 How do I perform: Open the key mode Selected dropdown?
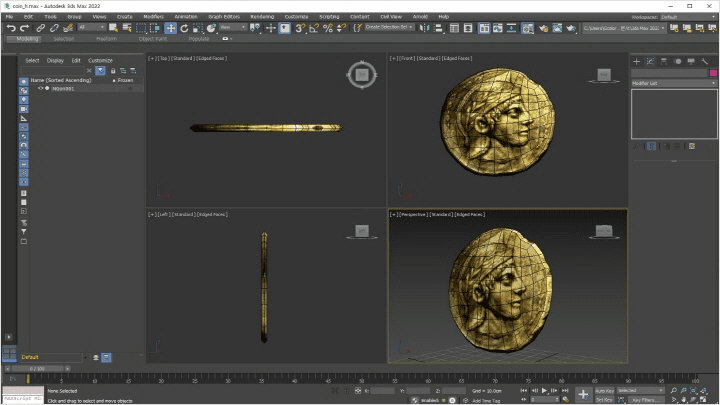click(640, 390)
